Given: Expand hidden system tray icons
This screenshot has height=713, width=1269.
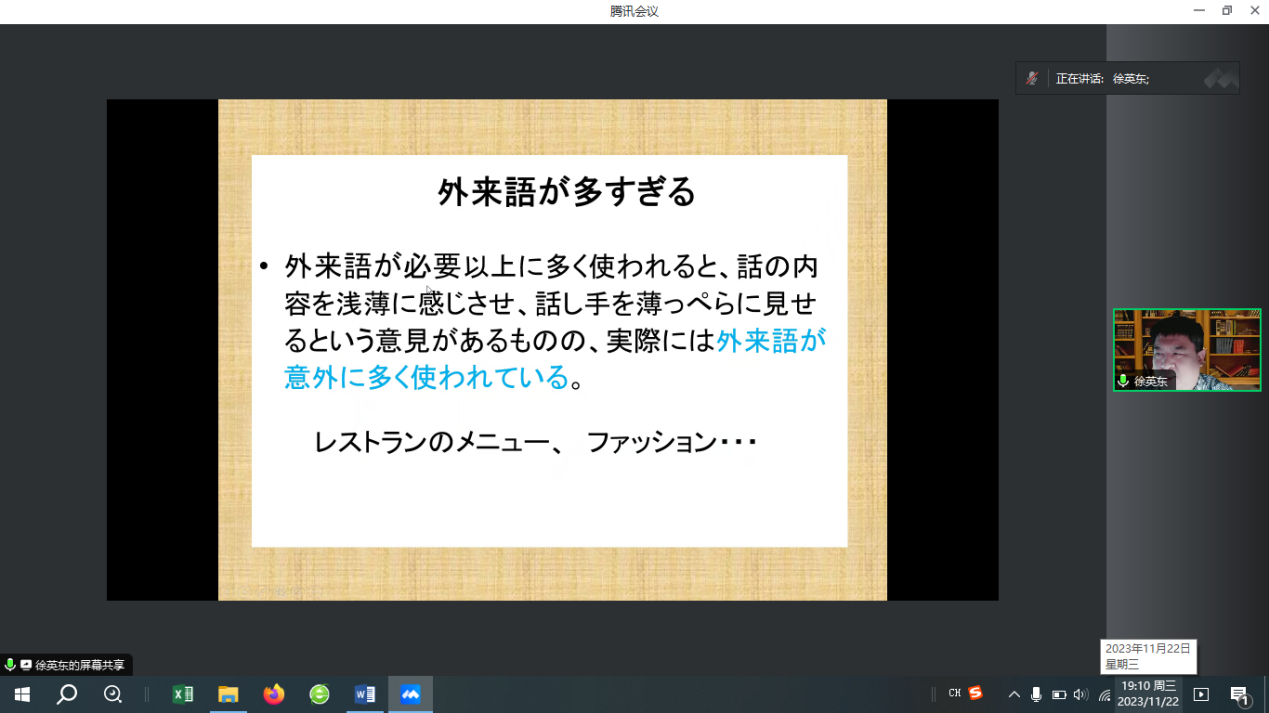Looking at the screenshot, I should pyautogui.click(x=1014, y=695).
